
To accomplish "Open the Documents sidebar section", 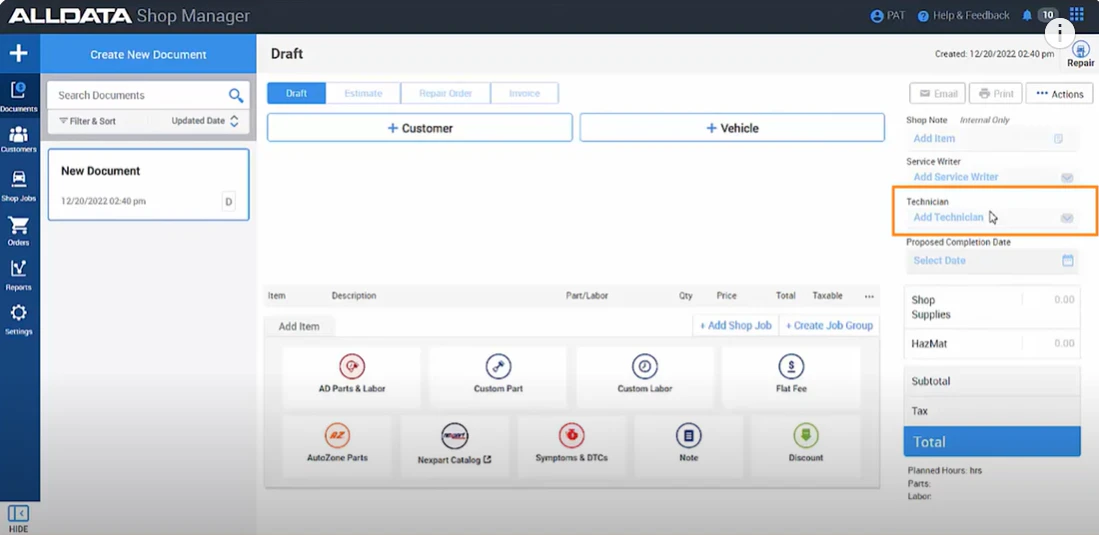I will (19, 97).
